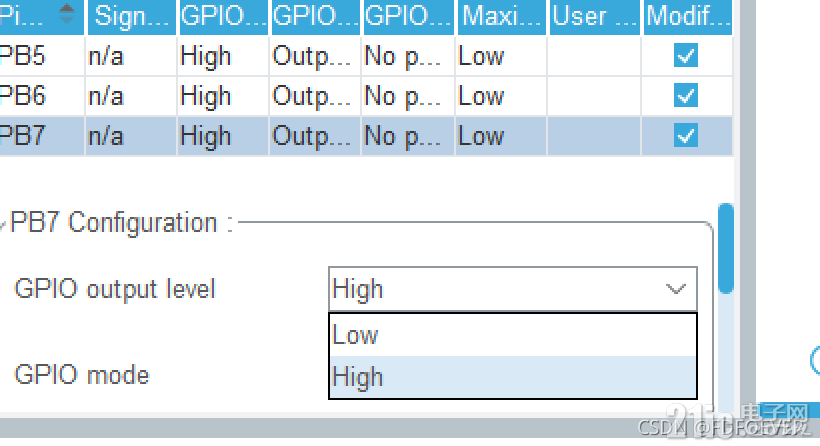This screenshot has width=820, height=446.
Task: Click the Modified column header
Action: [x=686, y=15]
